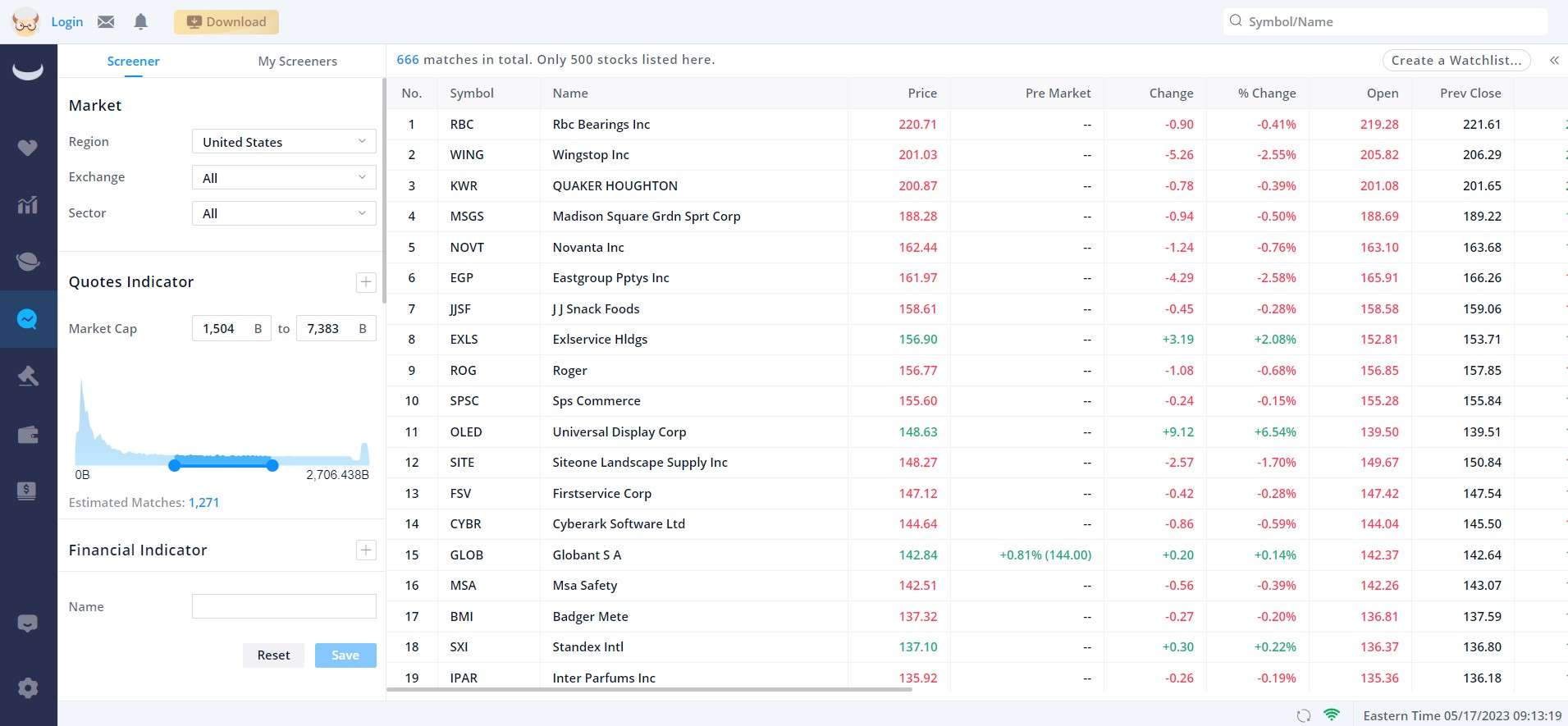This screenshot has height=726, width=1568.
Task: Click Globant pre-market value +0.81% (144.00)
Action: [1045, 555]
